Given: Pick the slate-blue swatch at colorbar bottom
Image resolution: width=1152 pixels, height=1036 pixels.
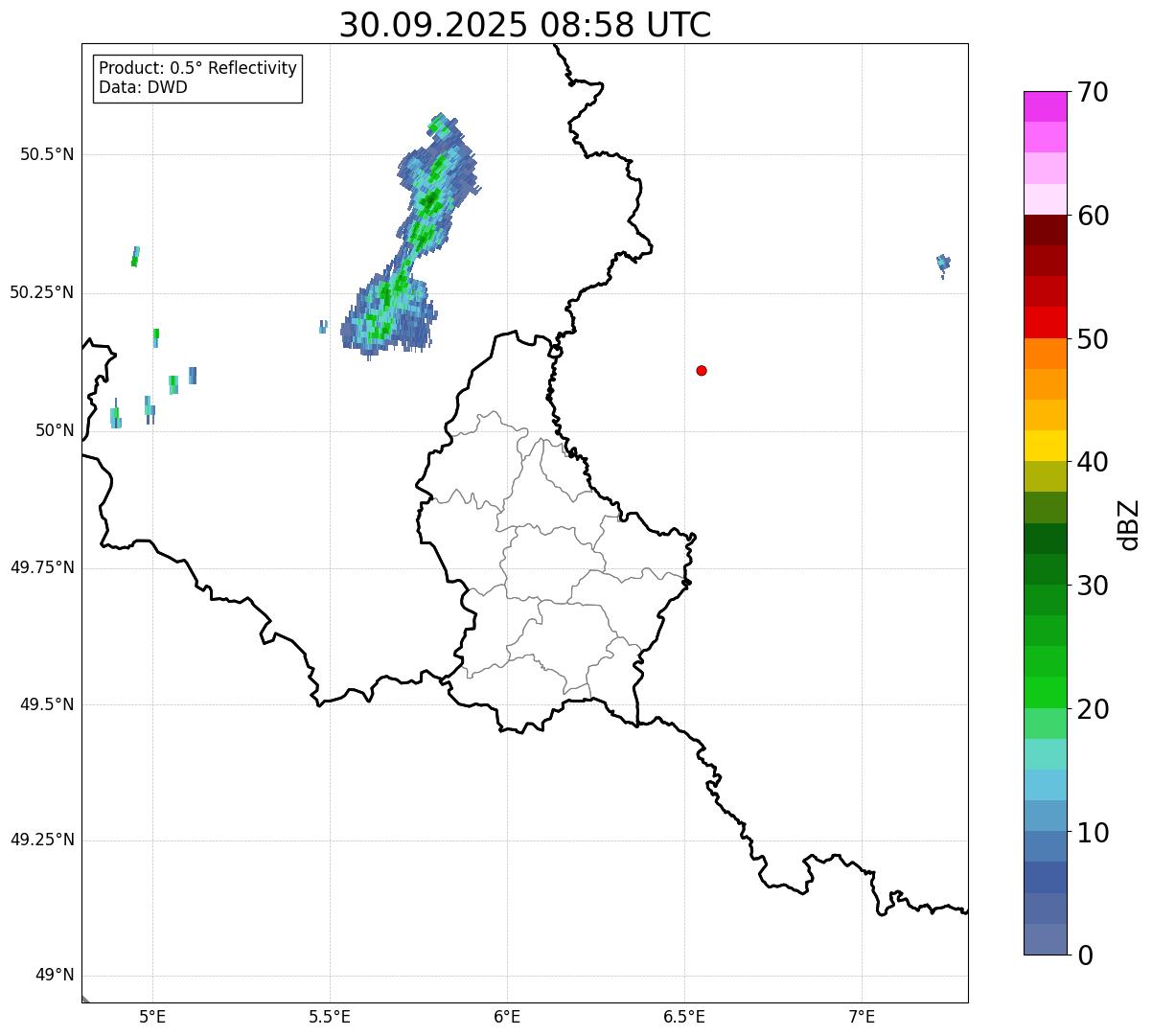Looking at the screenshot, I should pyautogui.click(x=1046, y=939).
